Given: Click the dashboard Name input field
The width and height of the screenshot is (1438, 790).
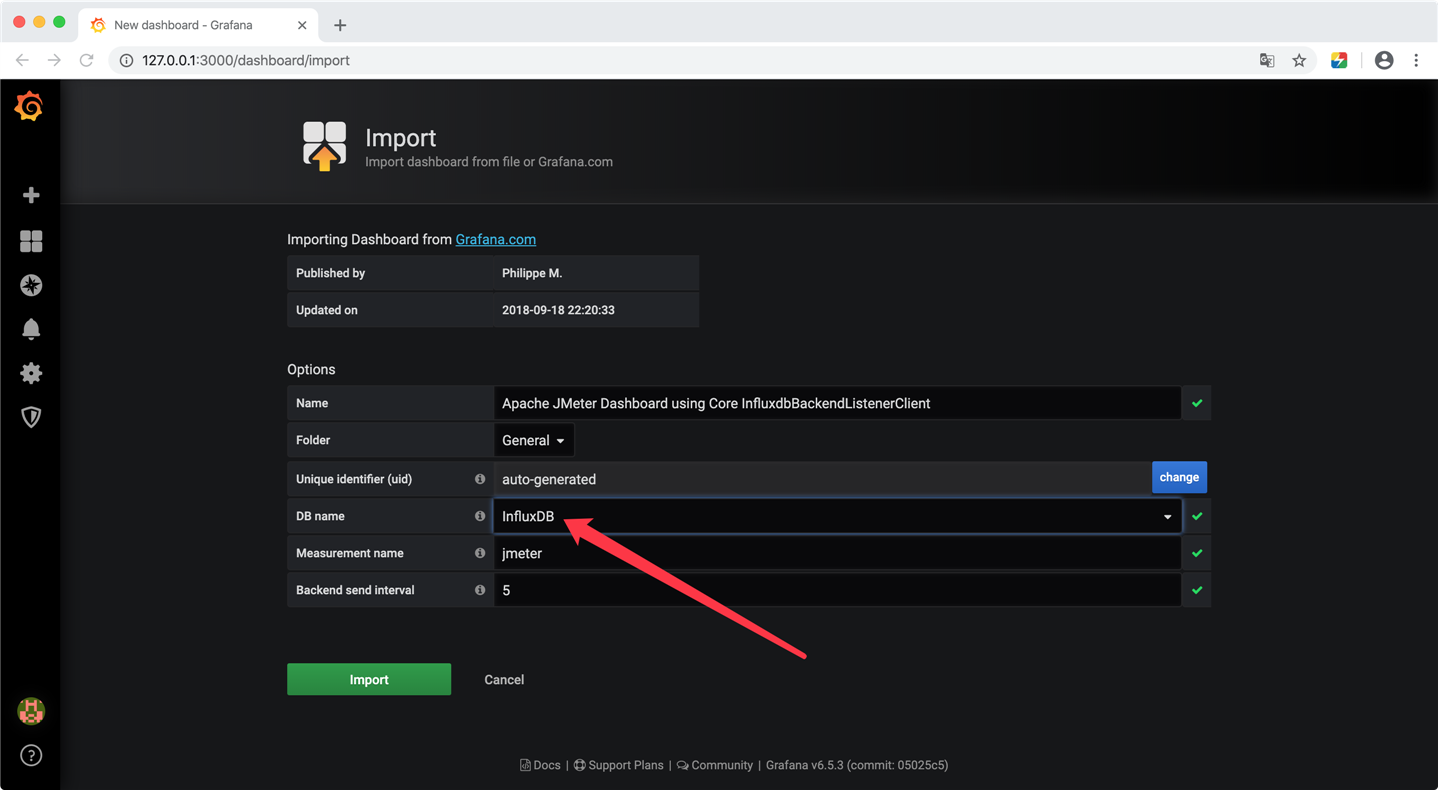Looking at the screenshot, I should coord(837,403).
